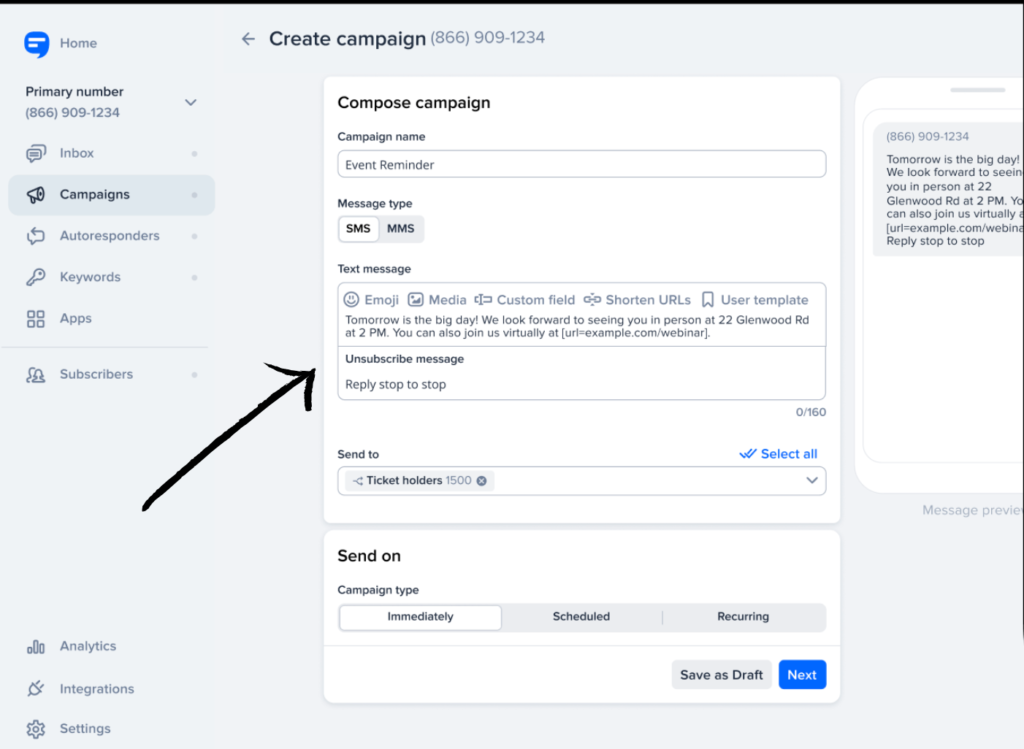
Task: Click the Campaigns megaphone icon
Action: coord(36,195)
